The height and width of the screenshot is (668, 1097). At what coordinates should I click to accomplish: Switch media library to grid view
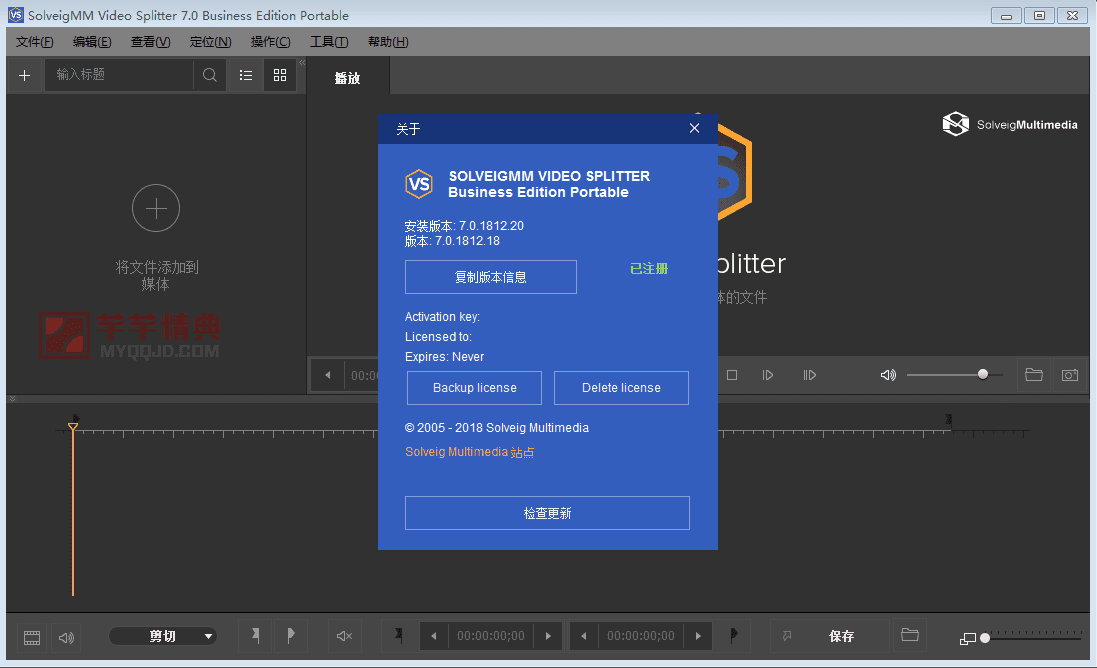pyautogui.click(x=280, y=75)
